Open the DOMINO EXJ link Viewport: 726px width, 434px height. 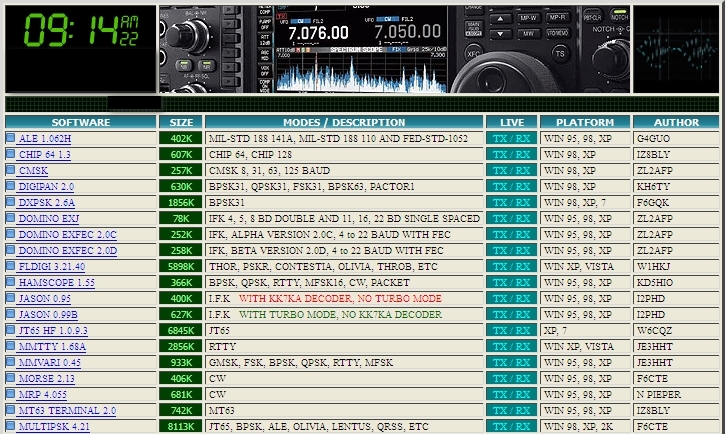[x=49, y=219]
